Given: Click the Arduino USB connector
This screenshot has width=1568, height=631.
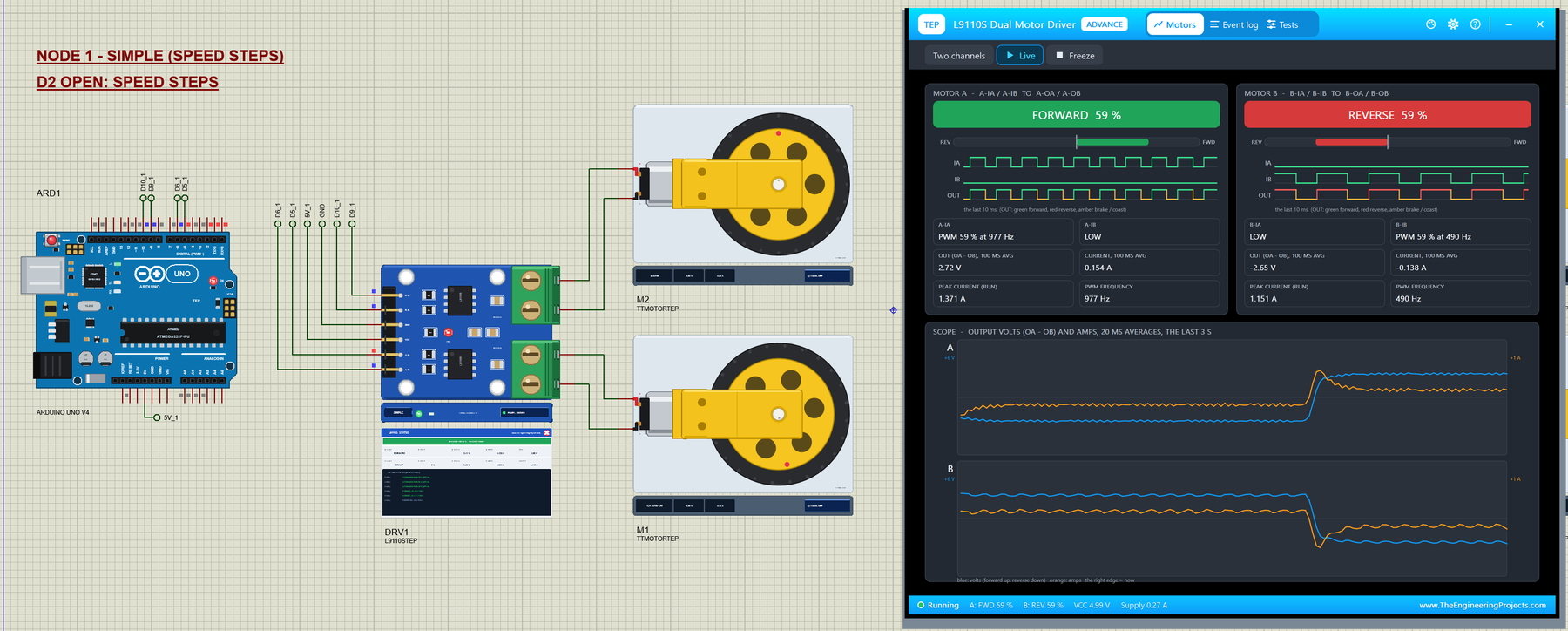Looking at the screenshot, I should (42, 275).
